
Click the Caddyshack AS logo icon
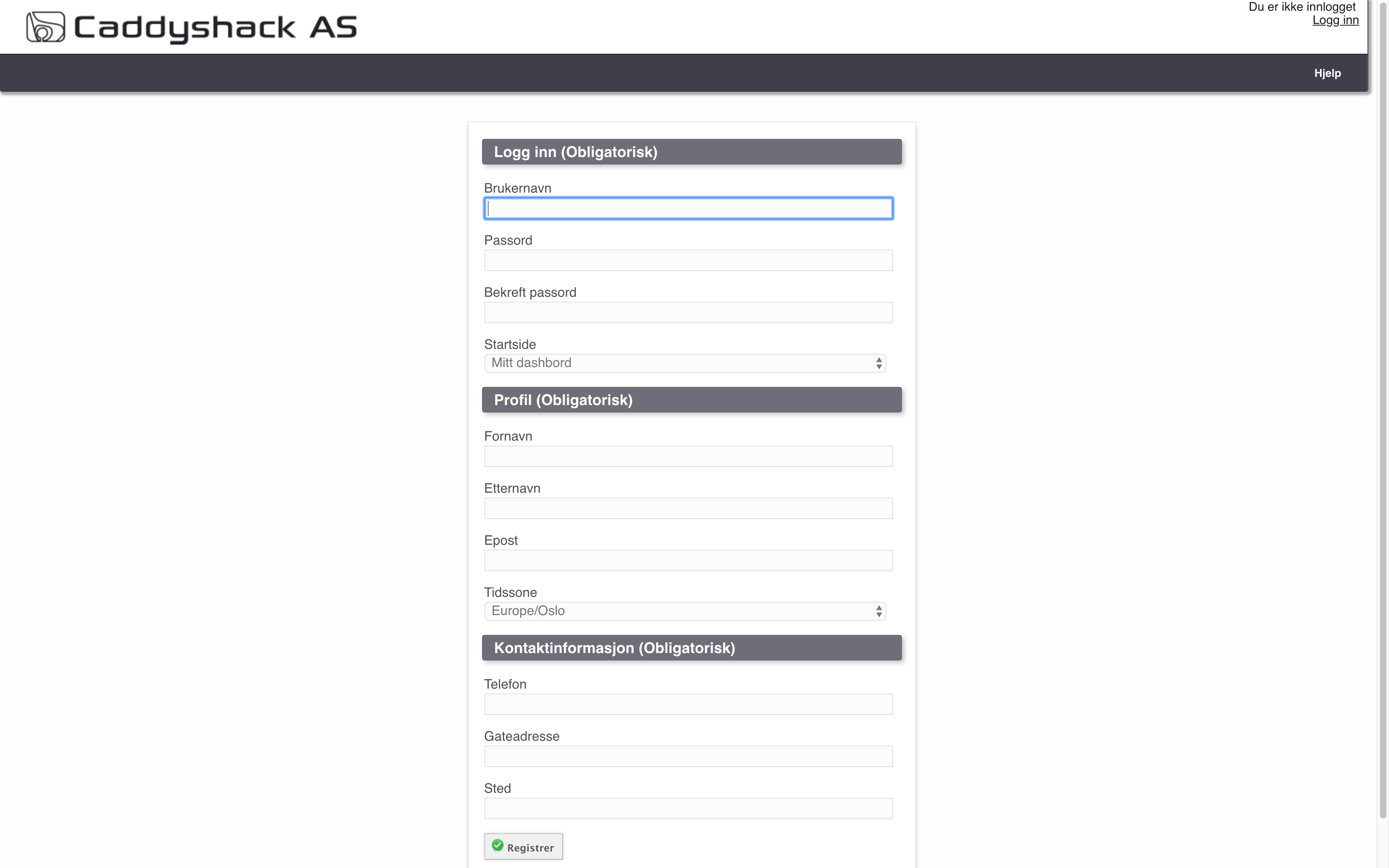[x=45, y=27]
